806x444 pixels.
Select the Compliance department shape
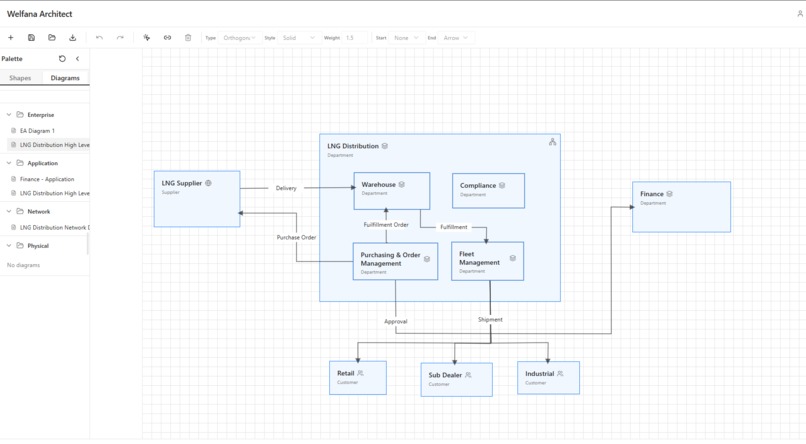point(488,191)
